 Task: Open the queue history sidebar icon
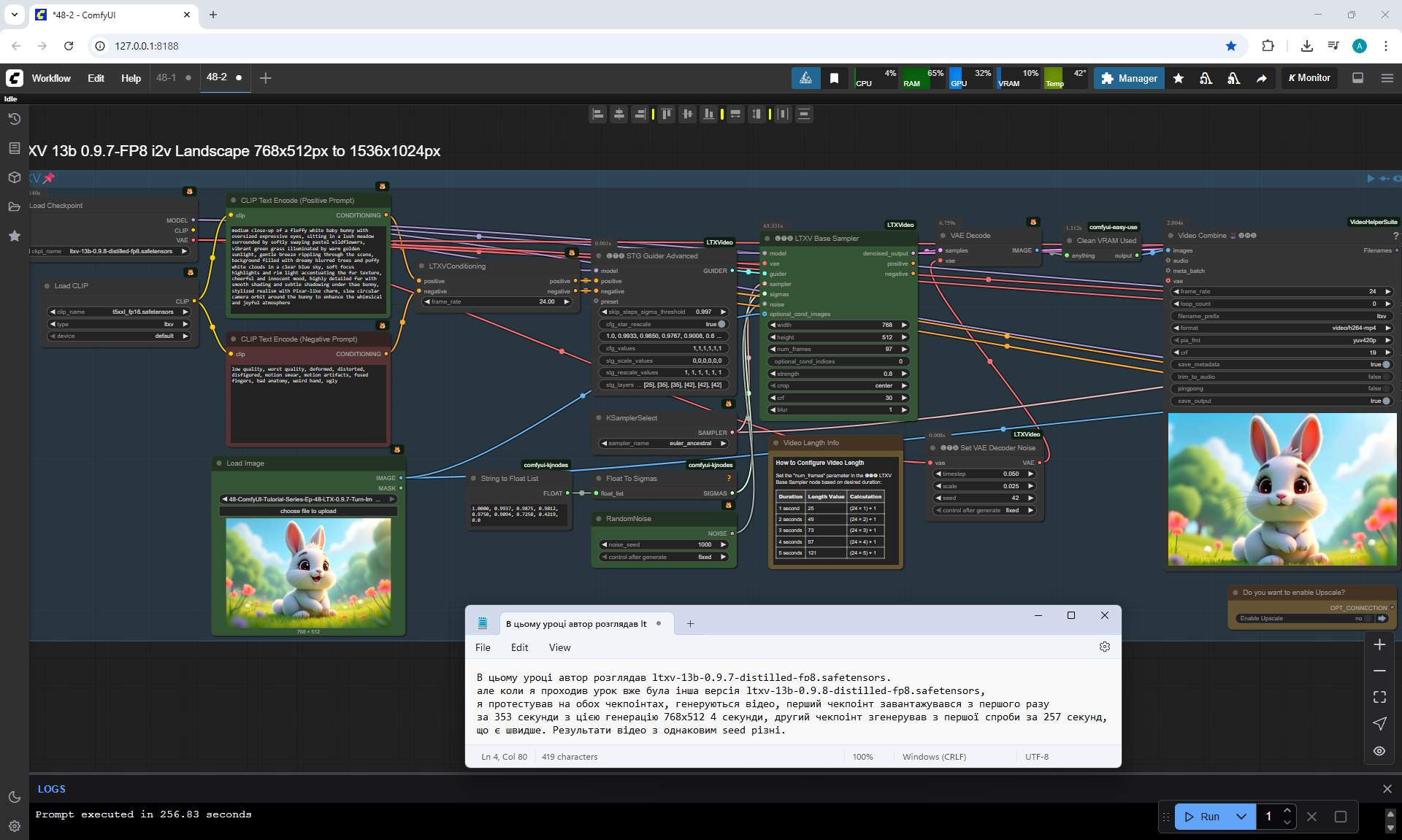pos(14,119)
